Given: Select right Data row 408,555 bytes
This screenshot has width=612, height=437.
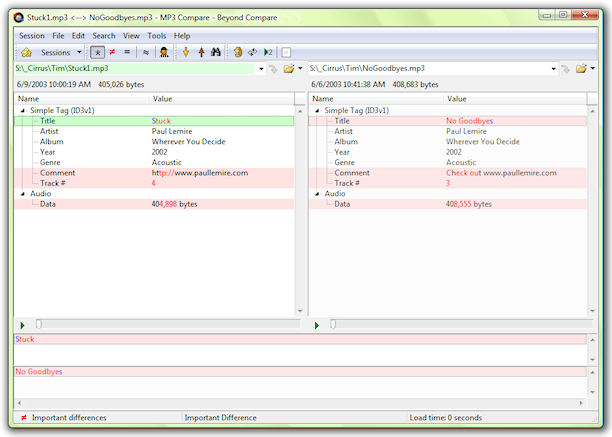Looking at the screenshot, I should click(448, 204).
